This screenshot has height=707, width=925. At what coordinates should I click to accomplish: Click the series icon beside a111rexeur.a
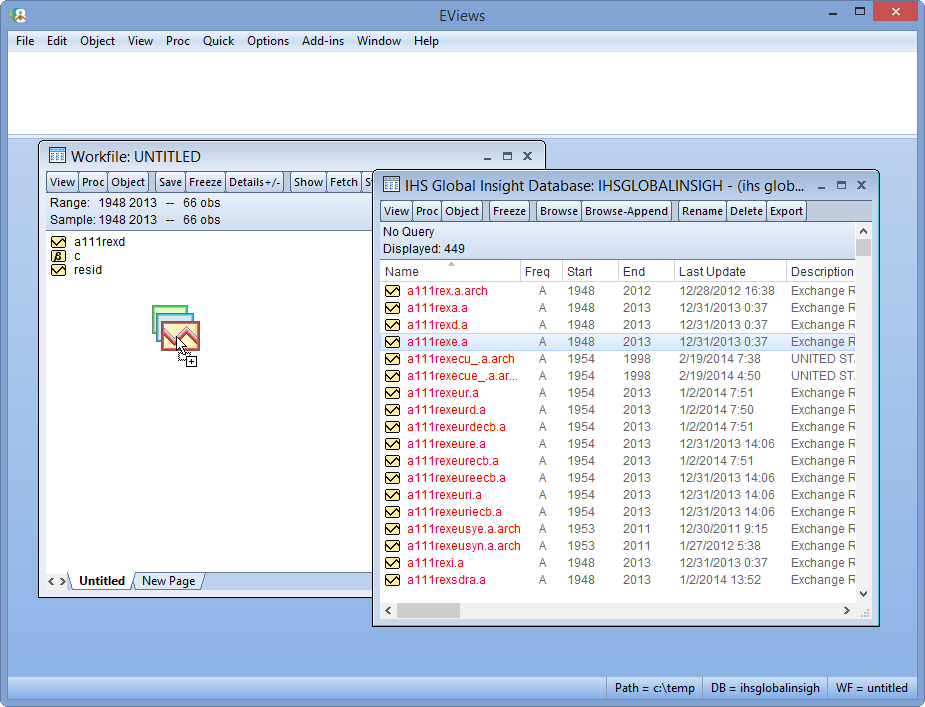click(392, 392)
